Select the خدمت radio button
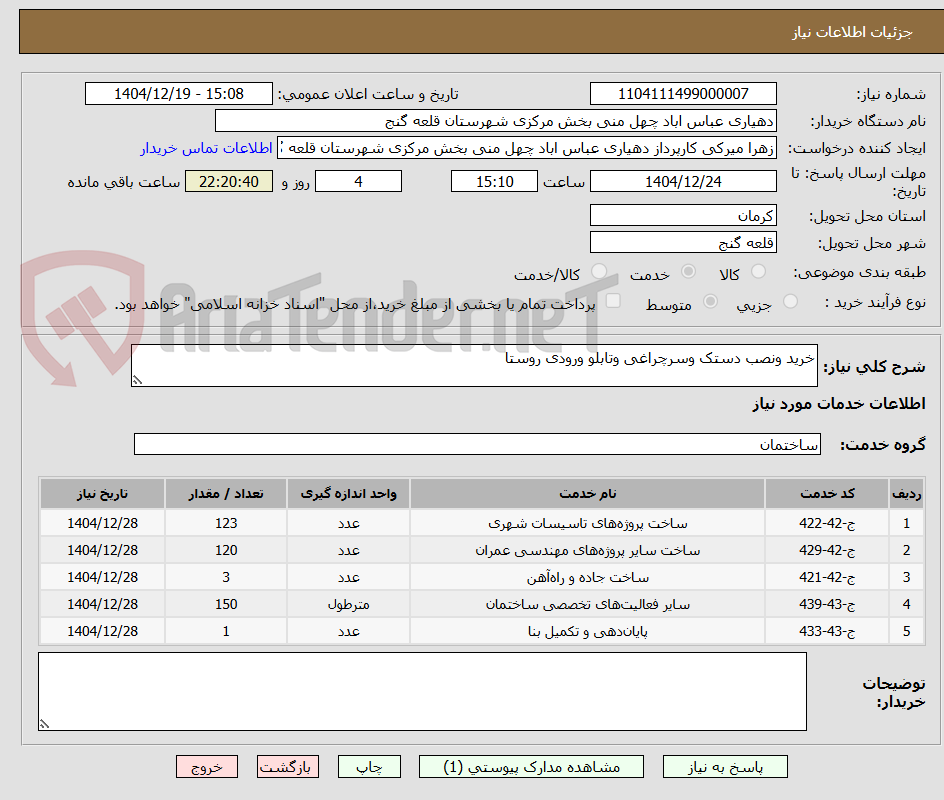 pos(688,272)
